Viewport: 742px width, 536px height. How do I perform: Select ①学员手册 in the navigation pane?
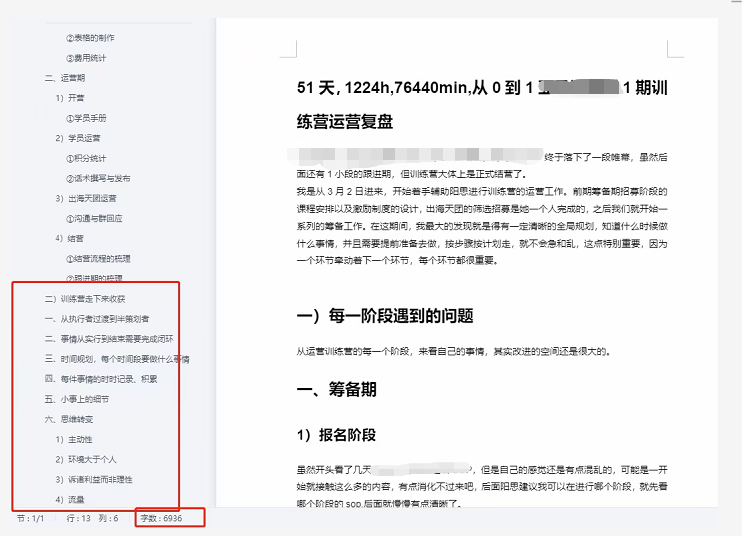pyautogui.click(x=86, y=118)
